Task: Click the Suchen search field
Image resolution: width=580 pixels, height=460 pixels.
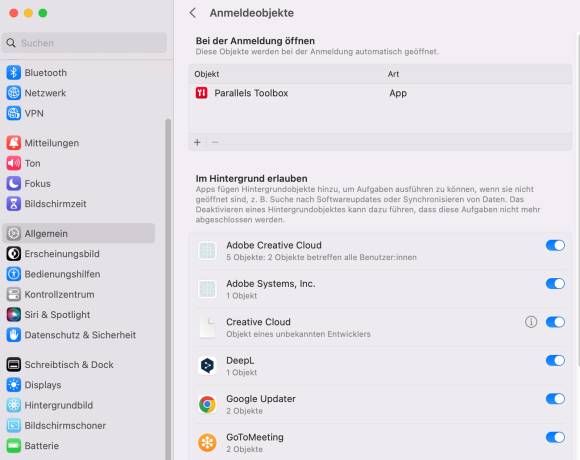Action: [84, 43]
